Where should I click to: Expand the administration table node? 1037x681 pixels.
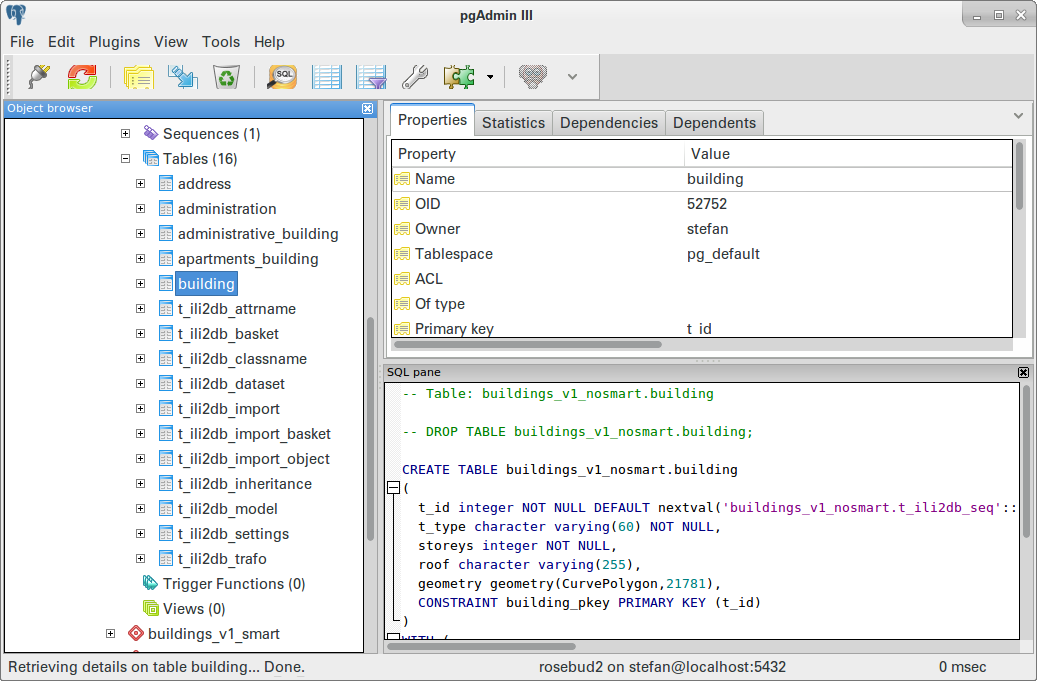[140, 209]
